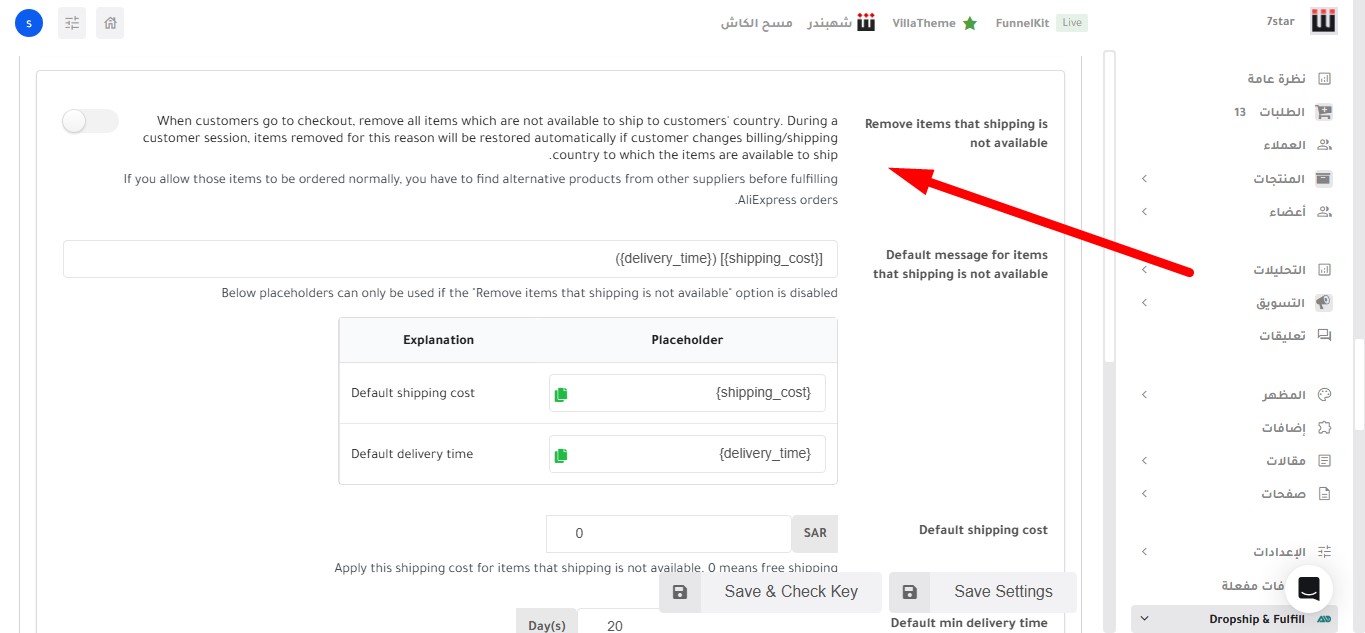Screen dimensions: 1365x633
Task: Click the Default shipping cost input field
Action: [x=668, y=534]
